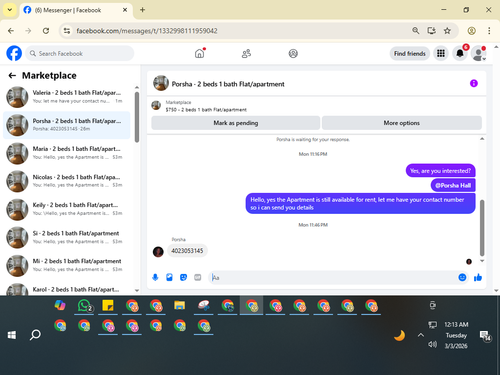Click the 4023053145 message bubble

tap(187, 251)
